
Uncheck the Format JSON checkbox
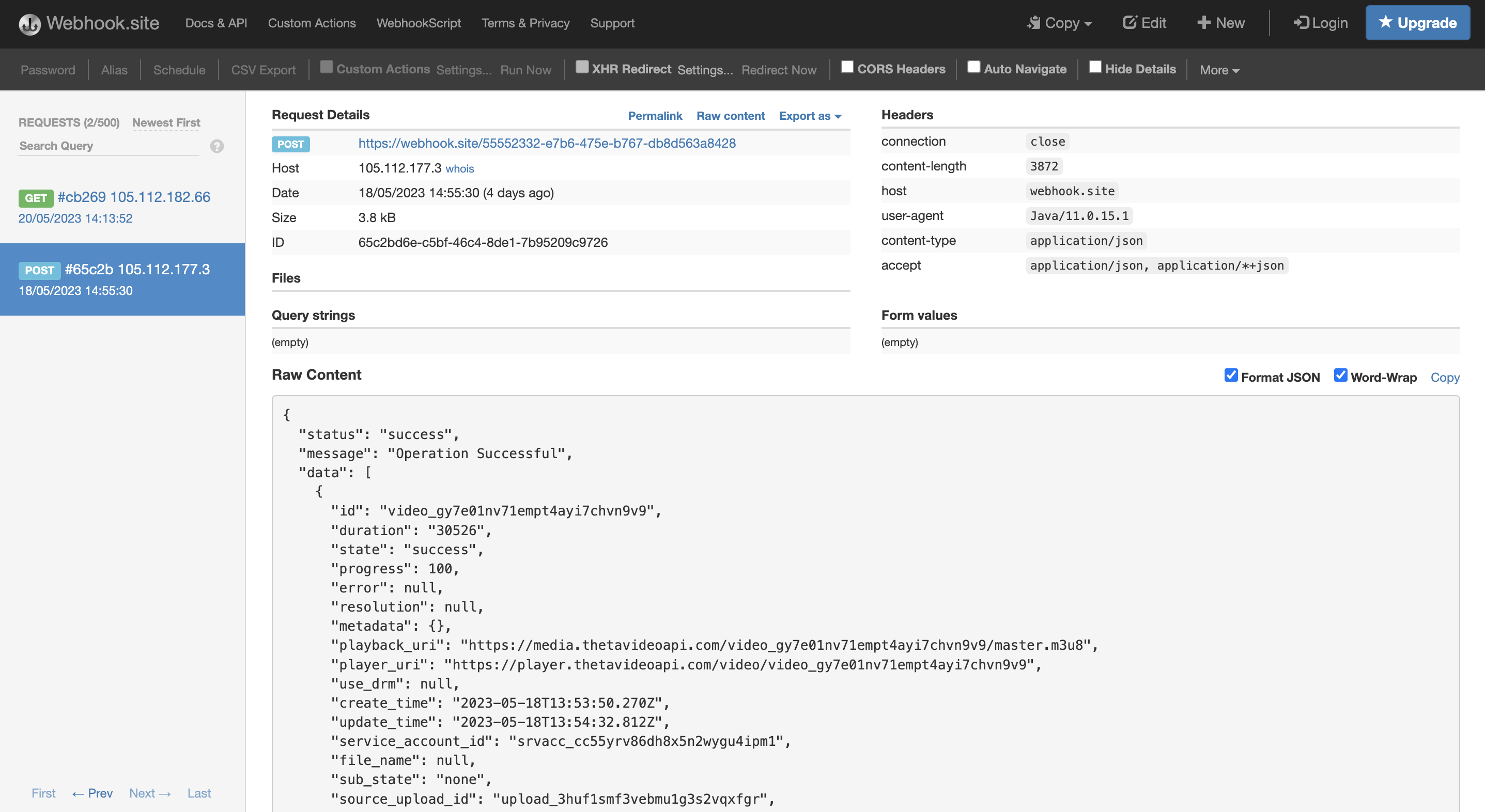[x=1231, y=375]
